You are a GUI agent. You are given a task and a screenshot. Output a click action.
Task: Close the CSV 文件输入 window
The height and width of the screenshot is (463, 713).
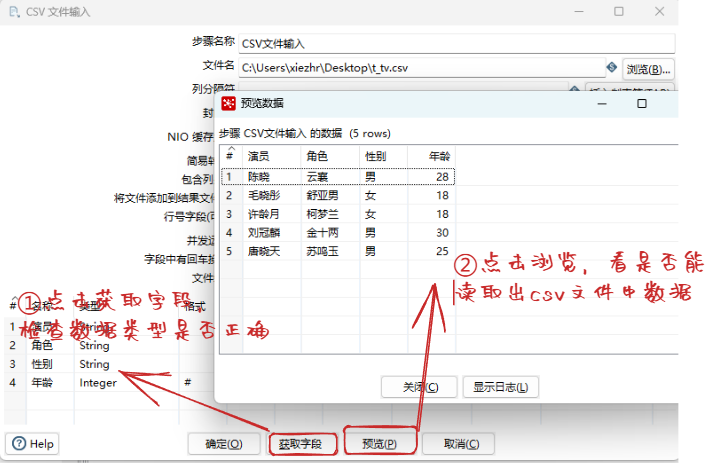tap(659, 11)
